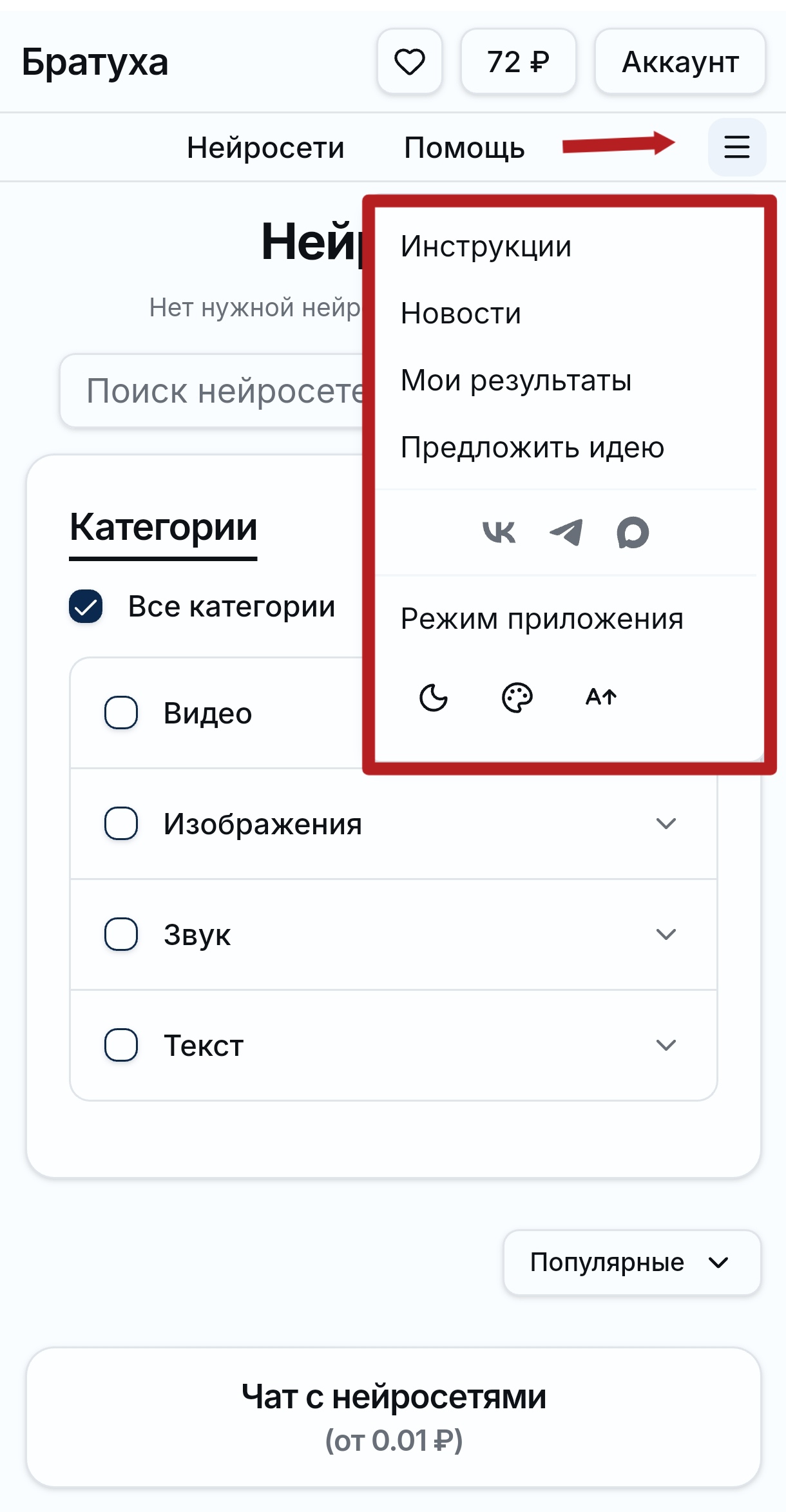The image size is (786, 1512).
Task: Click the chat bubble social icon
Action: point(632,531)
